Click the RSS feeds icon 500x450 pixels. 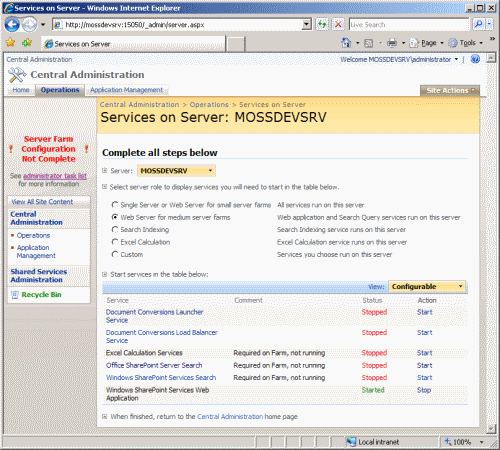(368, 43)
